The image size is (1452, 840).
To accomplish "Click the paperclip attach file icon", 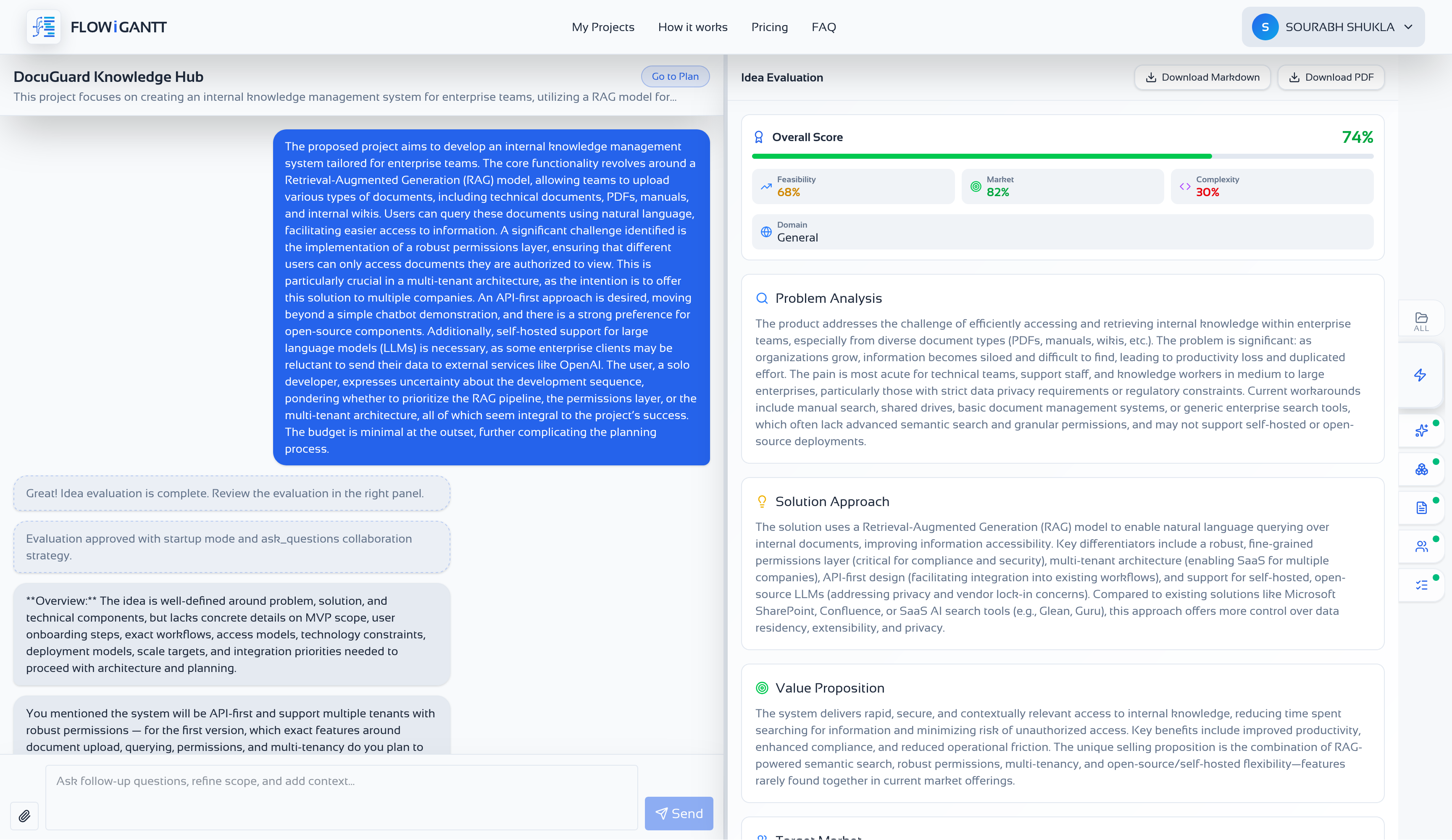I will click(x=24, y=815).
